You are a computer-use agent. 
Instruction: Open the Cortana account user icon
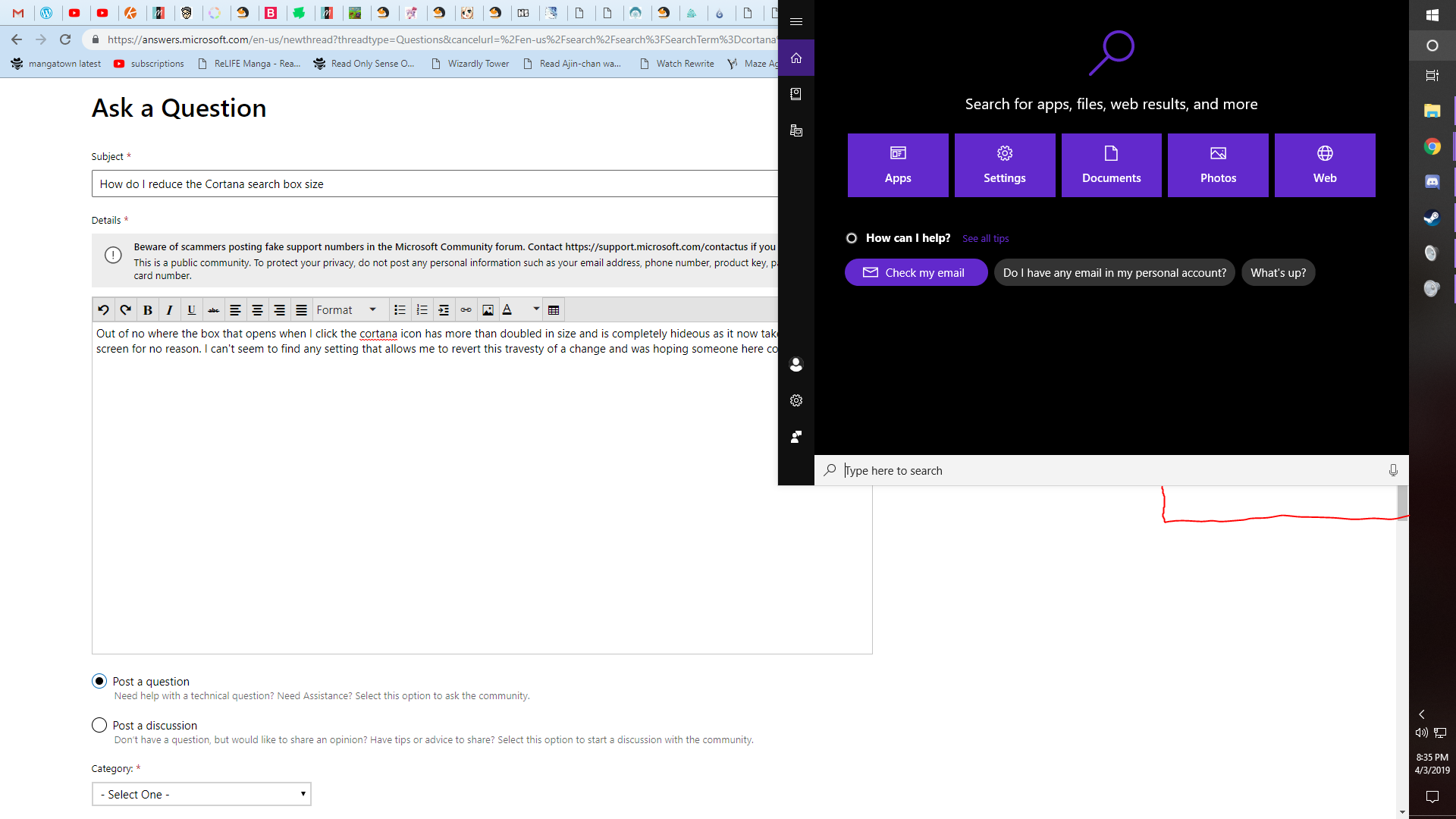796,364
